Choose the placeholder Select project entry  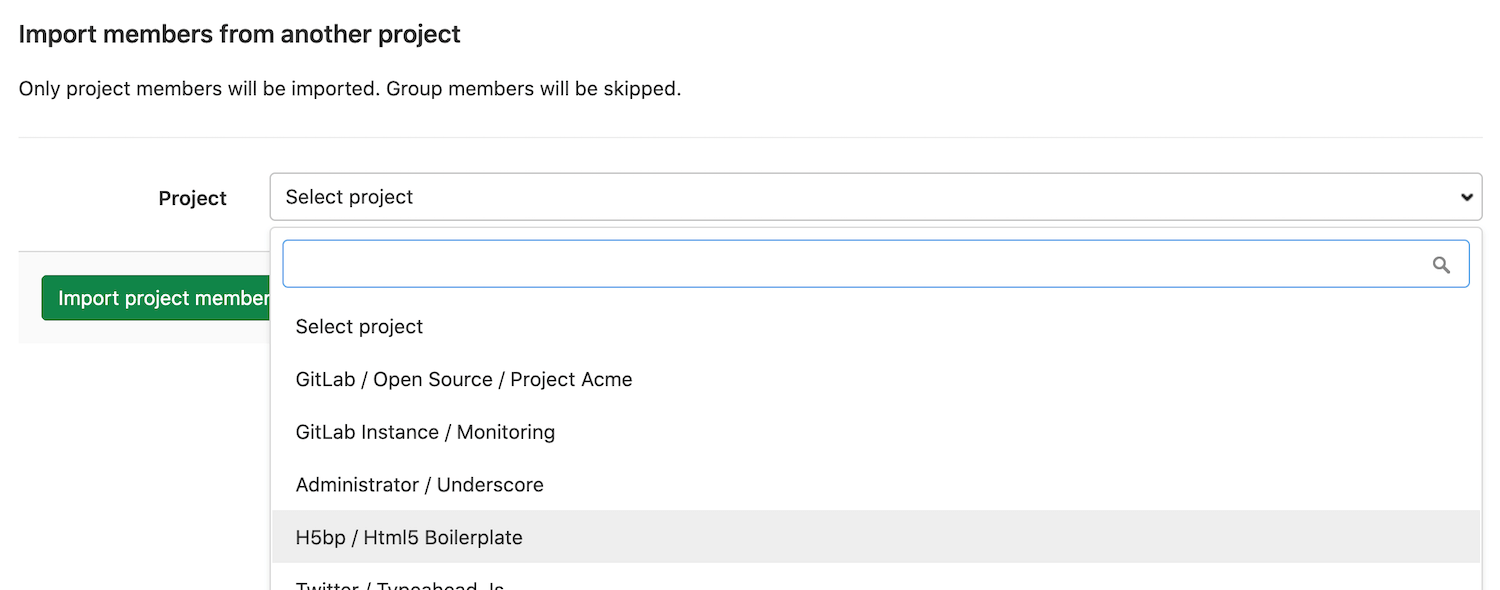tap(359, 326)
